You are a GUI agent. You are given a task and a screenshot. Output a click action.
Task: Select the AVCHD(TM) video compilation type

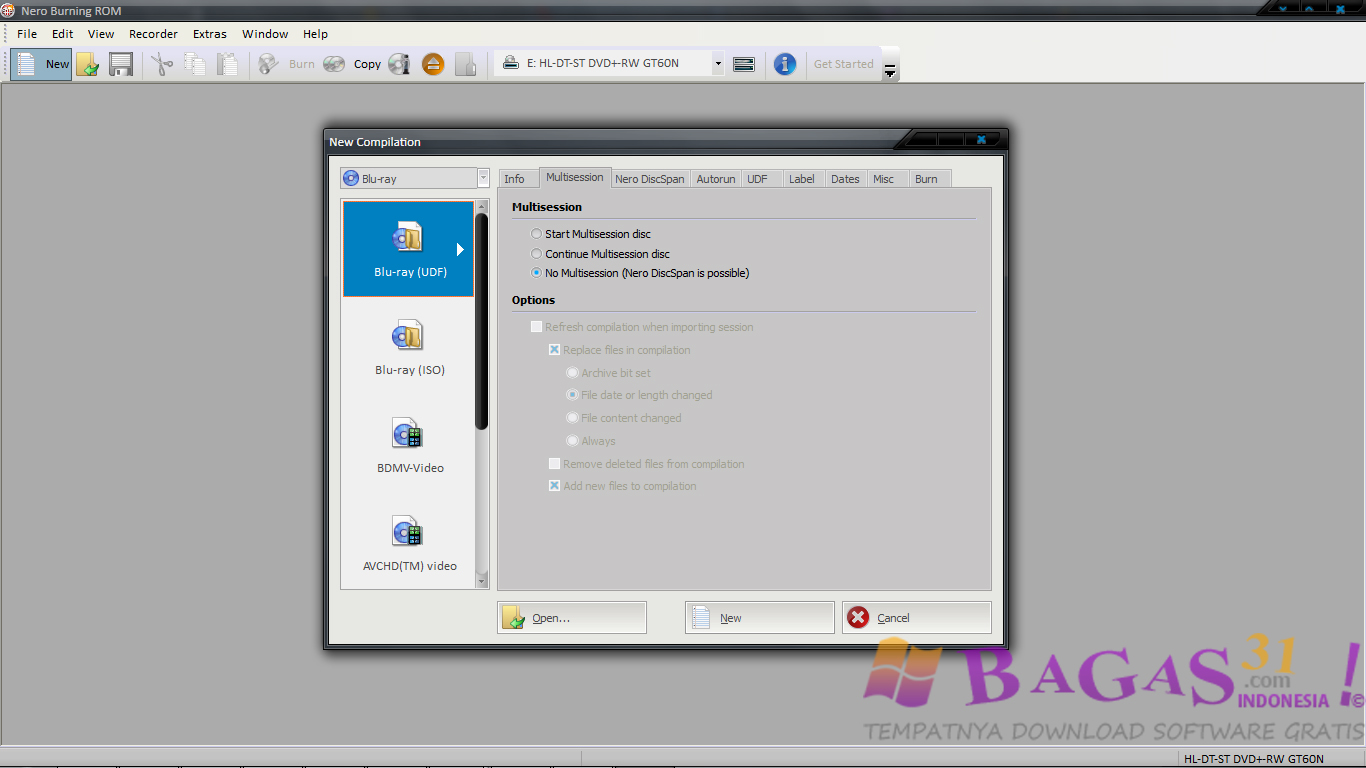tap(410, 543)
